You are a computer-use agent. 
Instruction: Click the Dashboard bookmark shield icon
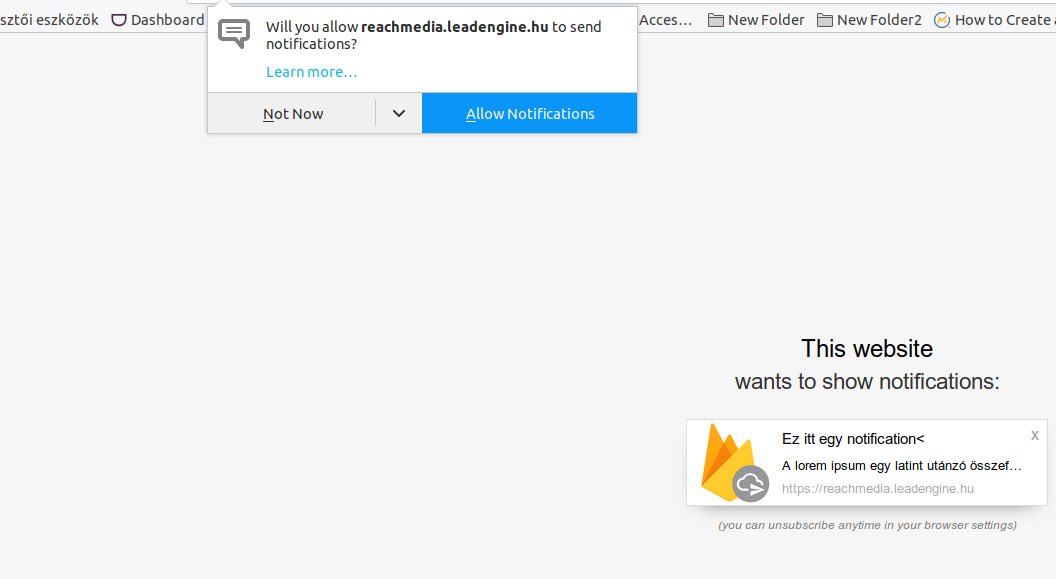(119, 20)
